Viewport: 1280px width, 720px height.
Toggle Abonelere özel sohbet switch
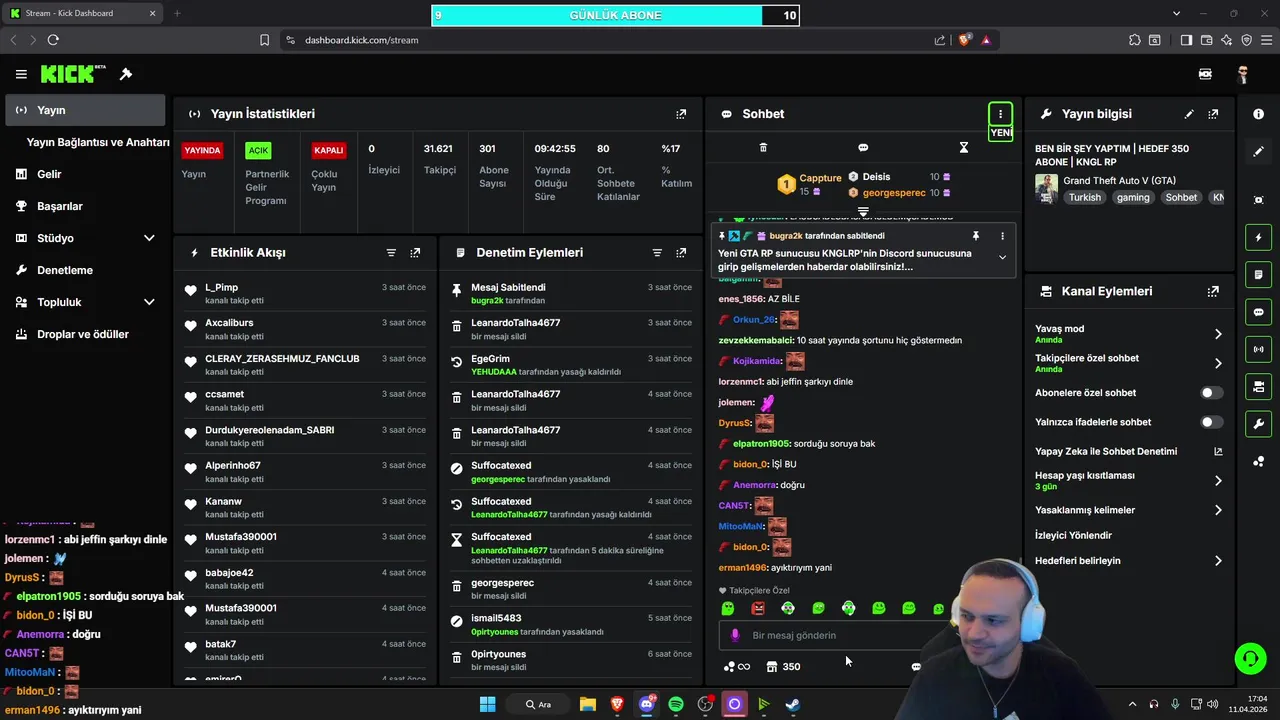(1212, 393)
